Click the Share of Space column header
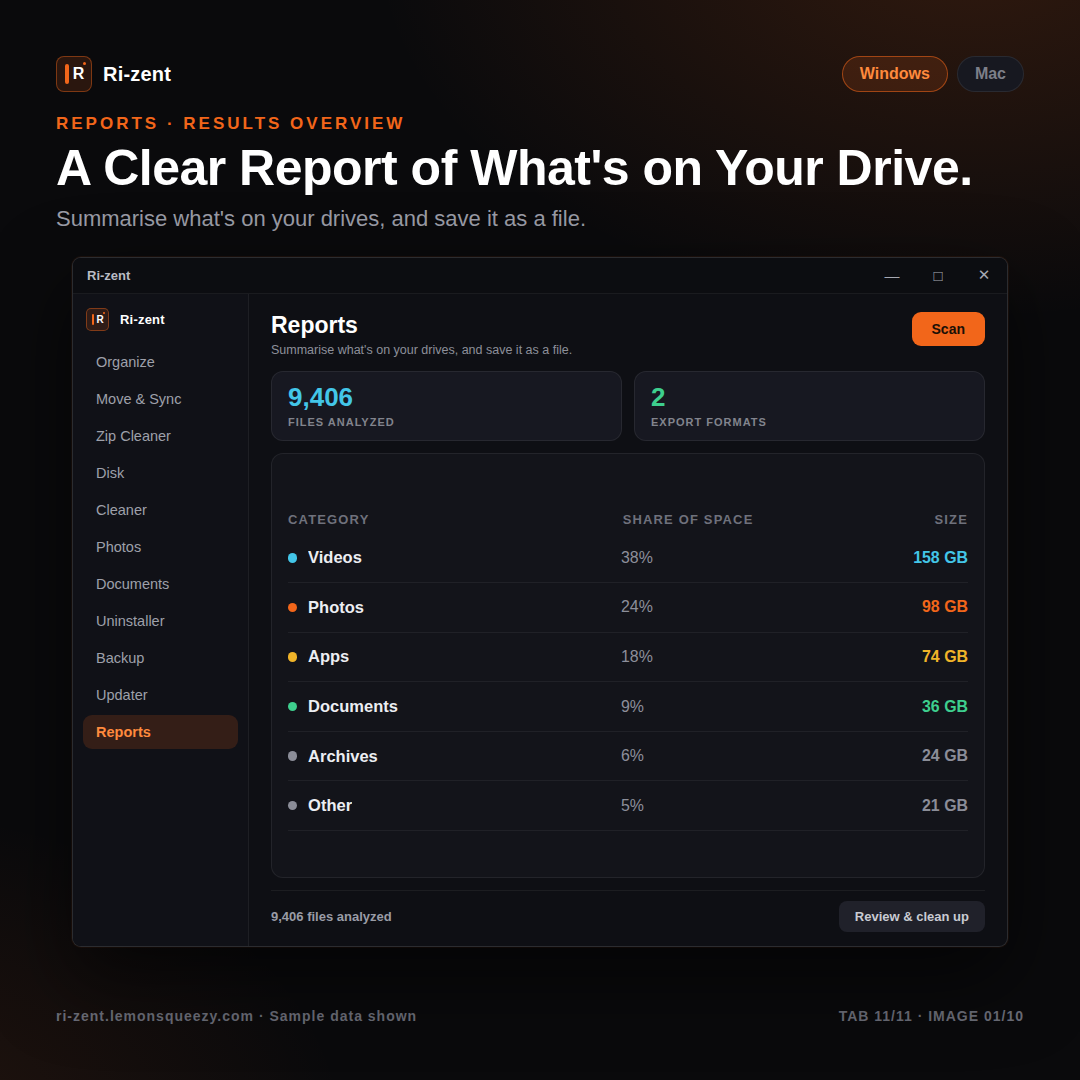The image size is (1080, 1080). [x=688, y=520]
